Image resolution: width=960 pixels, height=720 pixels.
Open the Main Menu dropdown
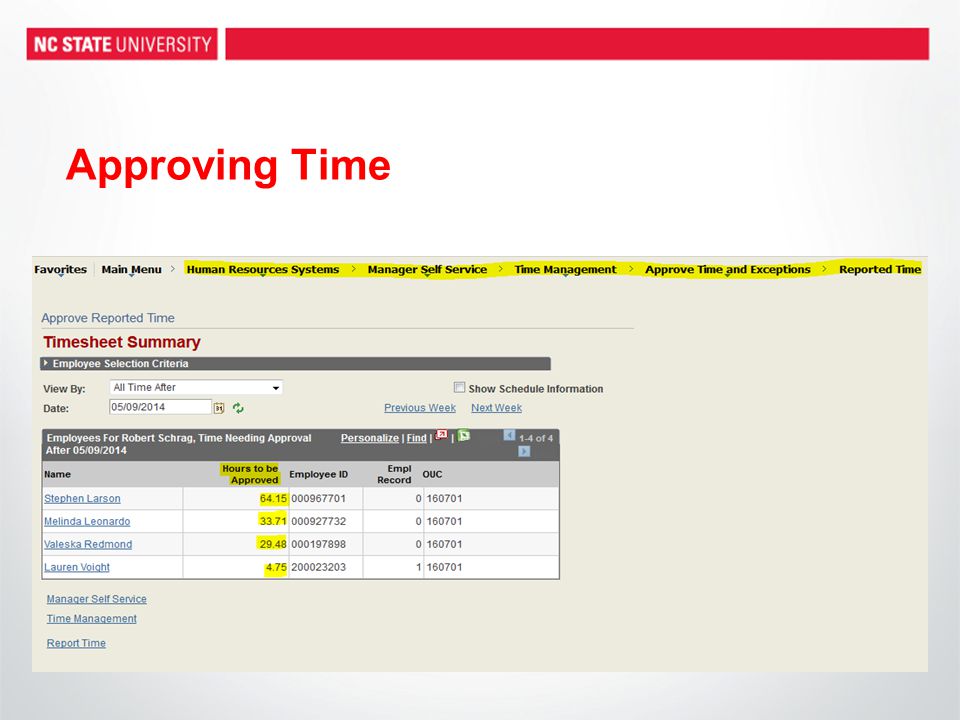point(132,269)
